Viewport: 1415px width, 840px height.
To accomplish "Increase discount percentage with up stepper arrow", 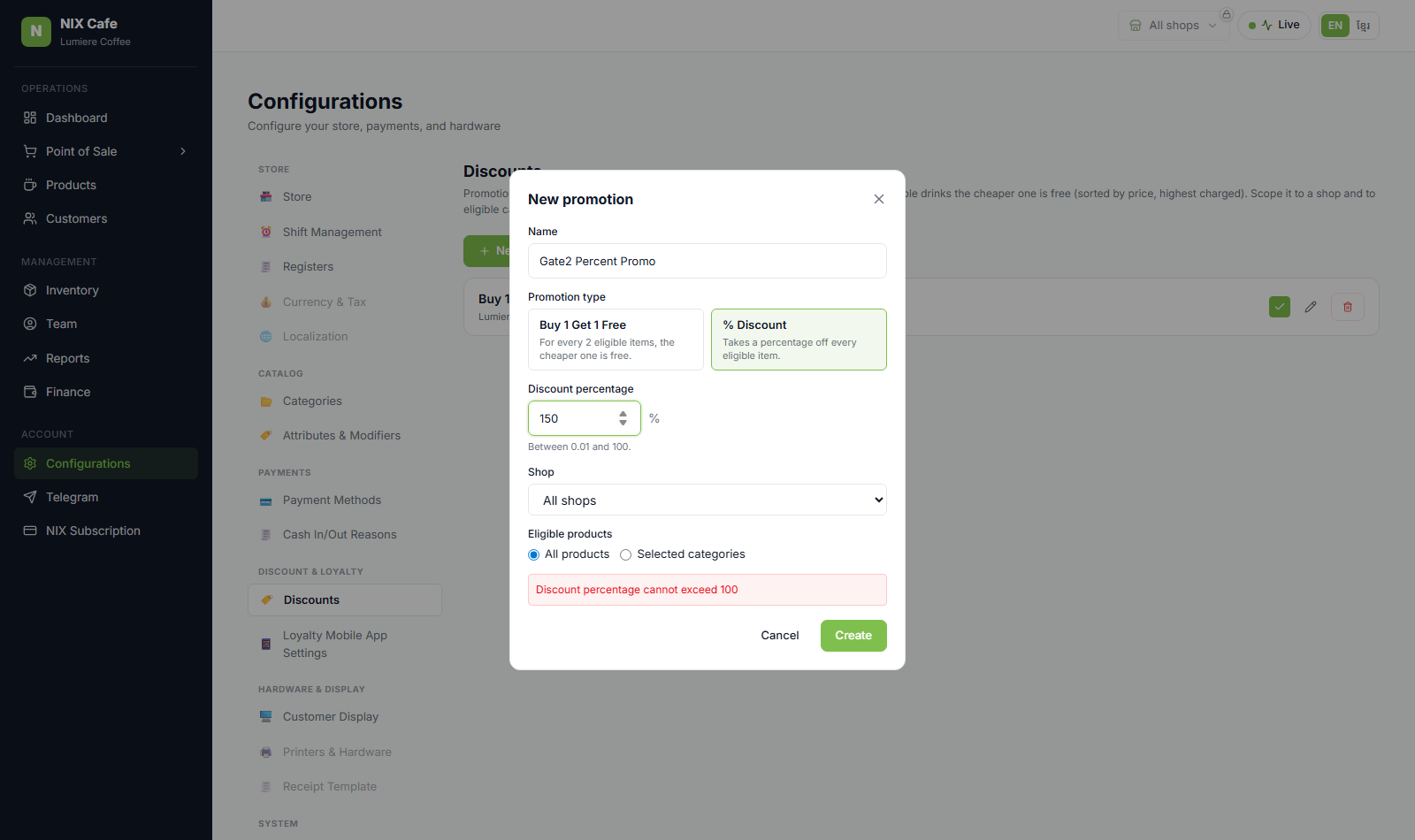I will (623, 413).
